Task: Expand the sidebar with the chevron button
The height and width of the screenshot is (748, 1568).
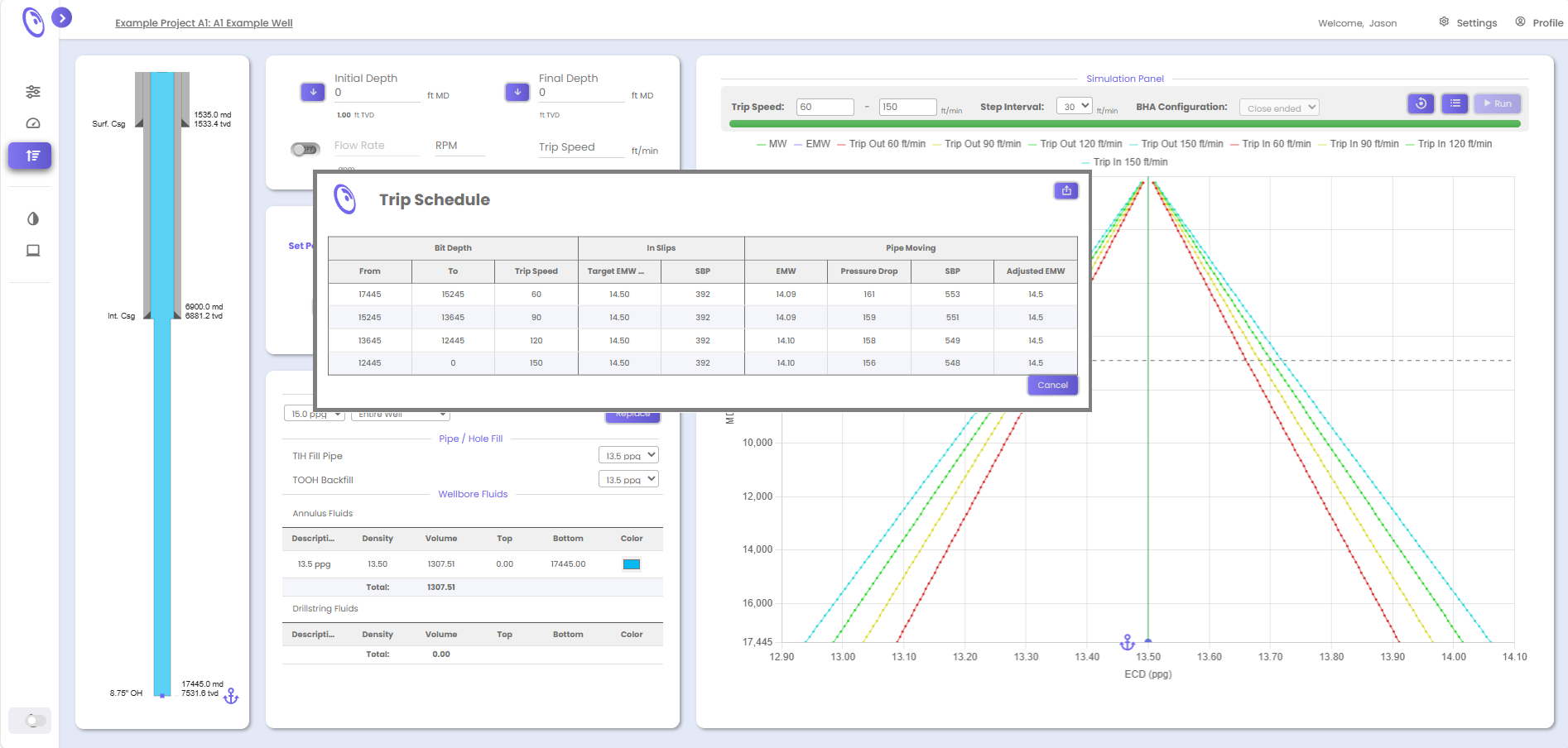Action: (62, 17)
